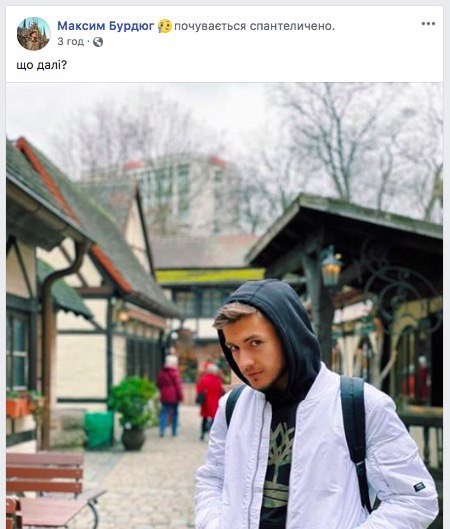
Task: Open Максим Бурдюг's profile avatar
Action: 34,33
